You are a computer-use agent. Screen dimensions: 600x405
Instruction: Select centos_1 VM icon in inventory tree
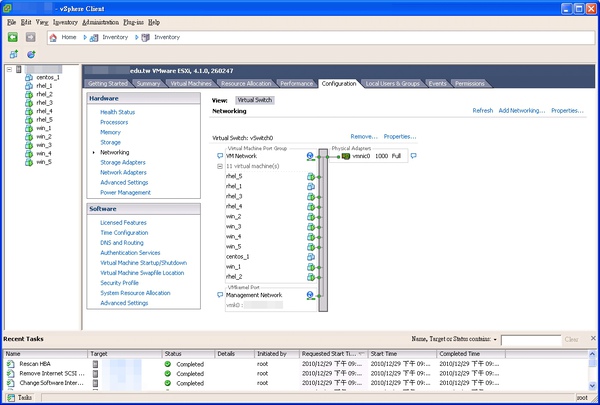(29, 77)
